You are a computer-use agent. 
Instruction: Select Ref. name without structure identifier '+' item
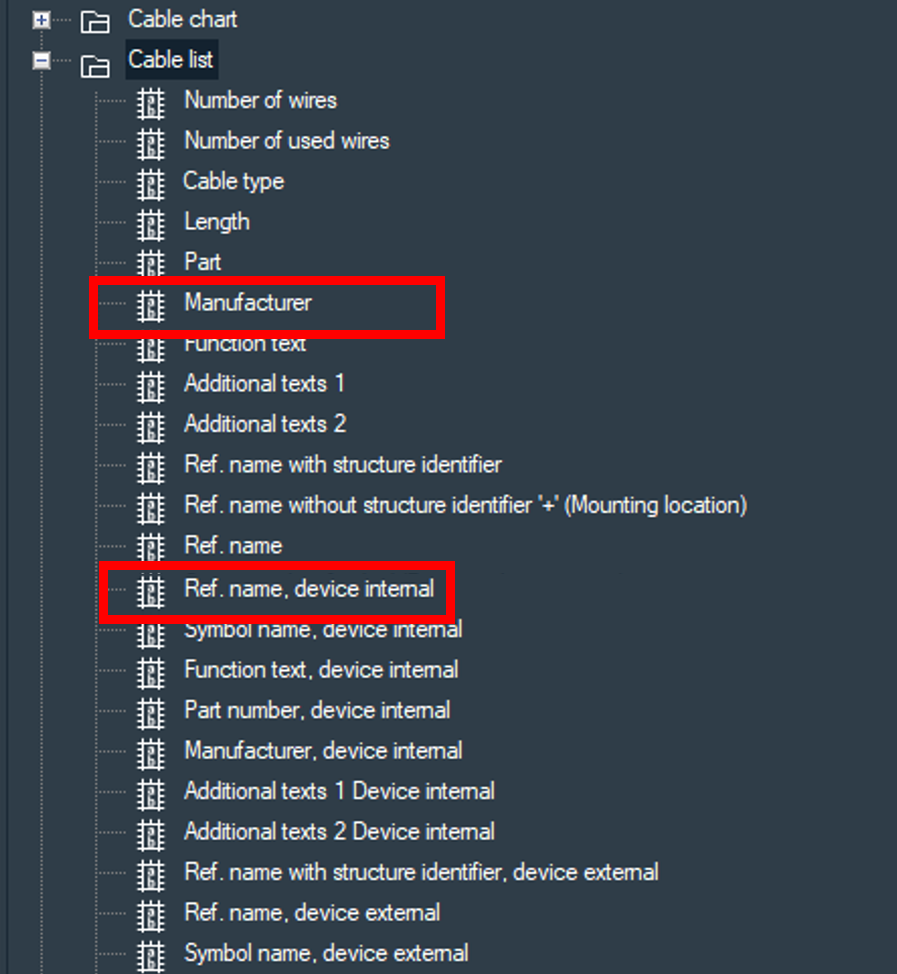[x=465, y=505]
